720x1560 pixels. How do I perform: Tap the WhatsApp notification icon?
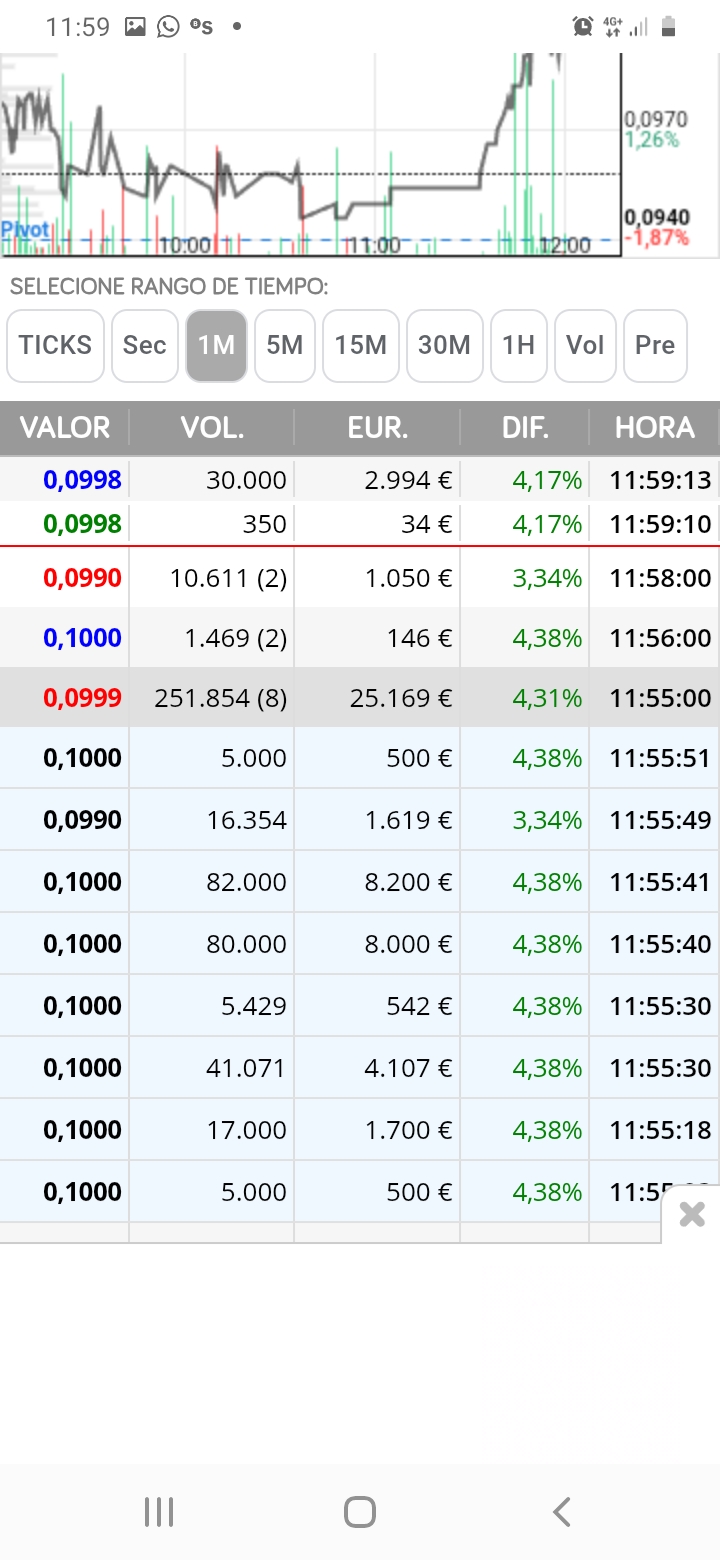point(168,27)
